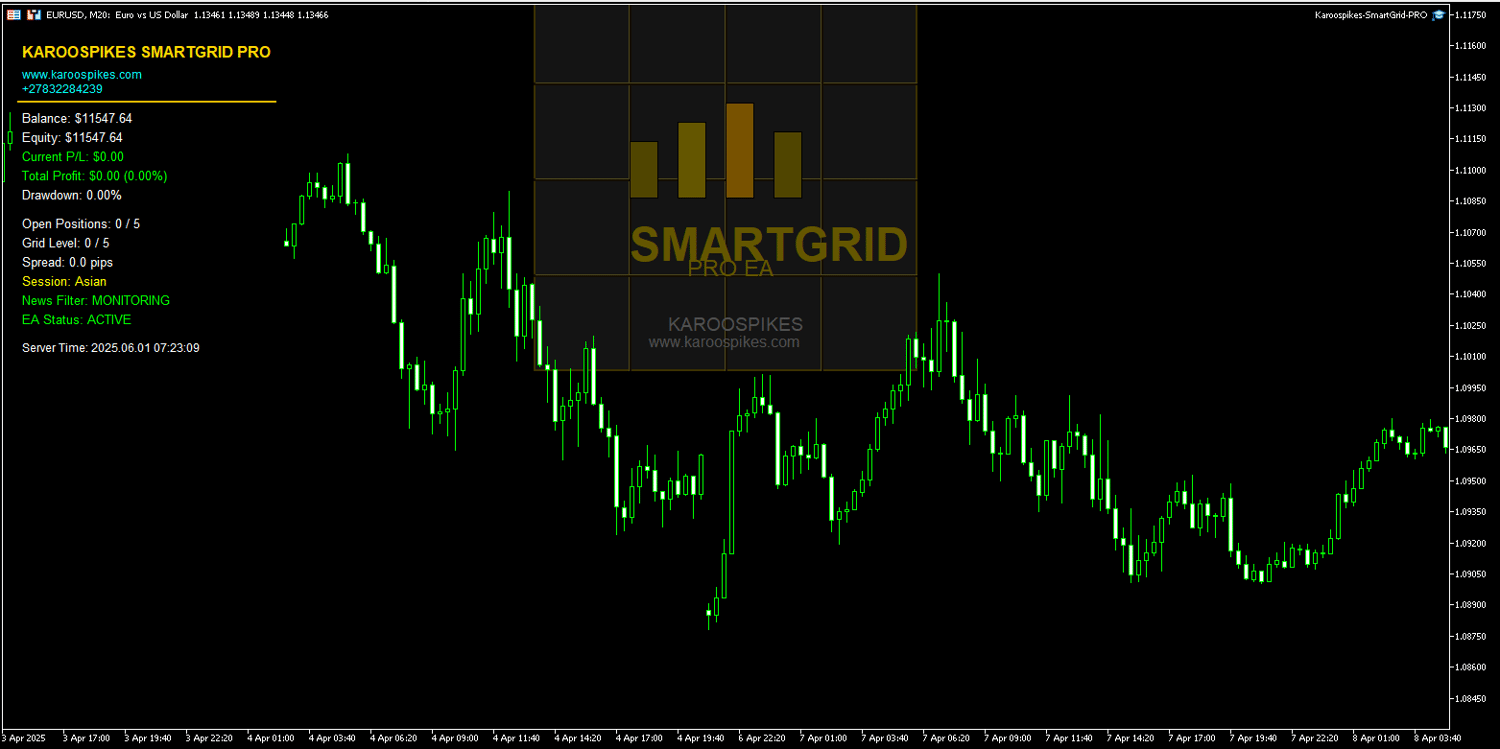Click the 1.11450 price scale label

(x=1469, y=77)
